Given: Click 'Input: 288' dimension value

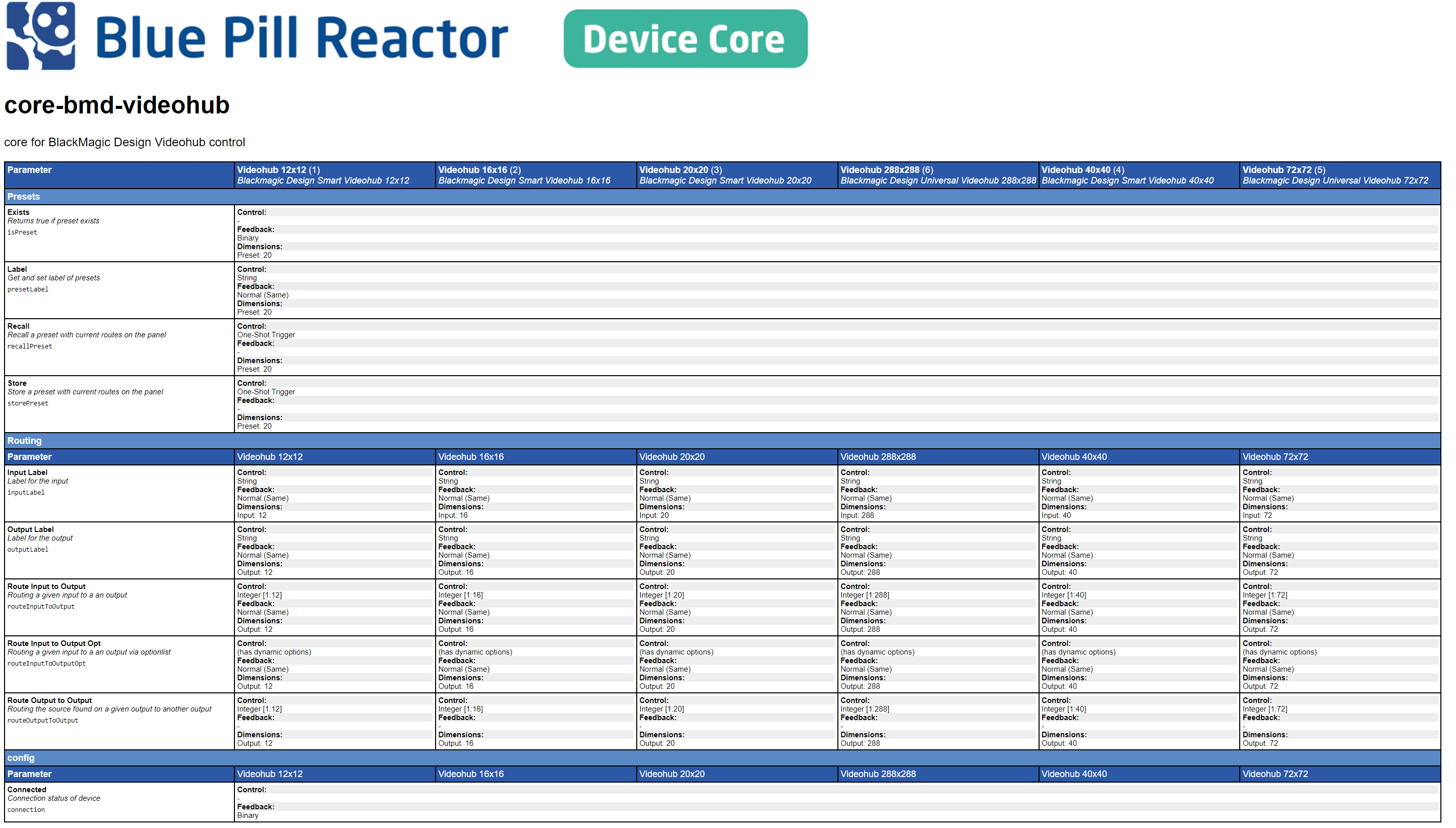Looking at the screenshot, I should pos(858,516).
